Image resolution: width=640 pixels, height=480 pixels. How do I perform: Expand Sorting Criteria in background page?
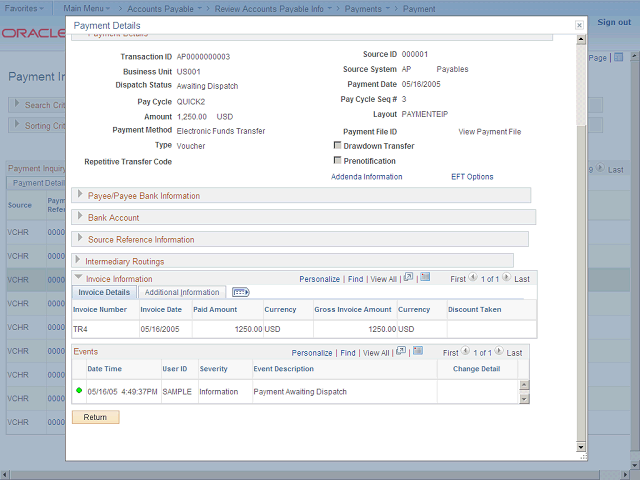tap(17, 124)
